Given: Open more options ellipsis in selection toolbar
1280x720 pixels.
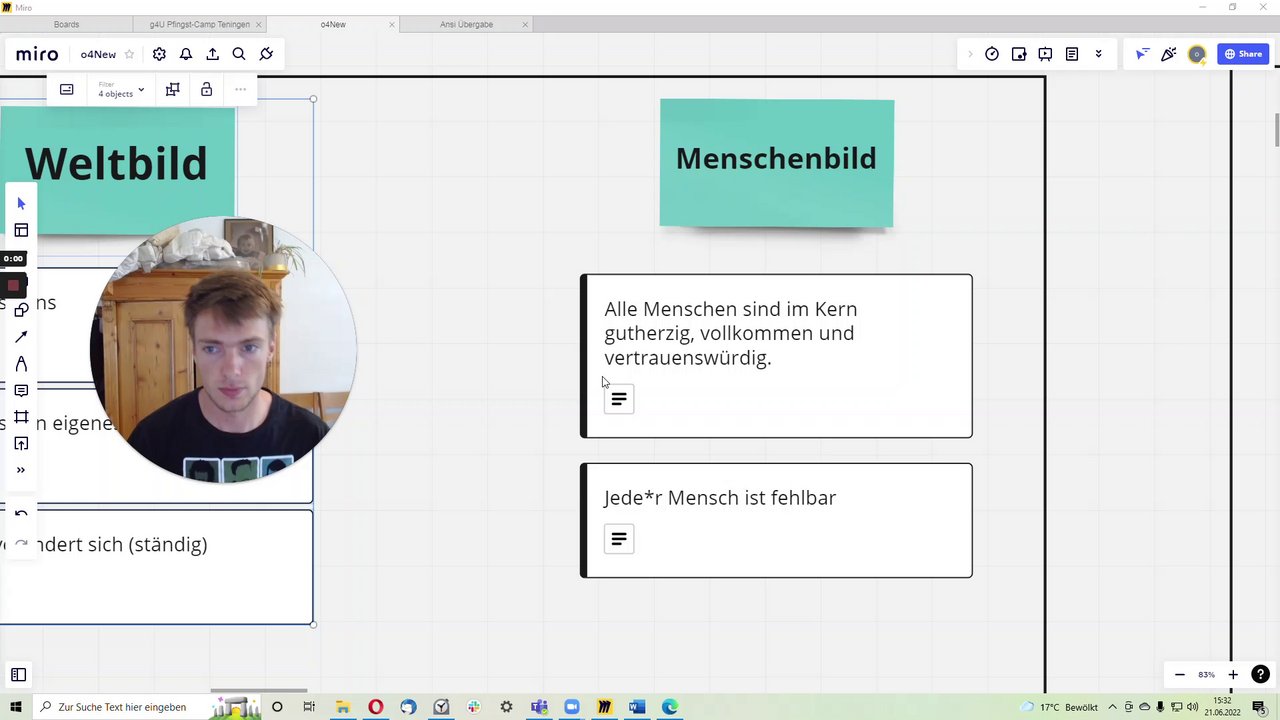Looking at the screenshot, I should tap(240, 90).
